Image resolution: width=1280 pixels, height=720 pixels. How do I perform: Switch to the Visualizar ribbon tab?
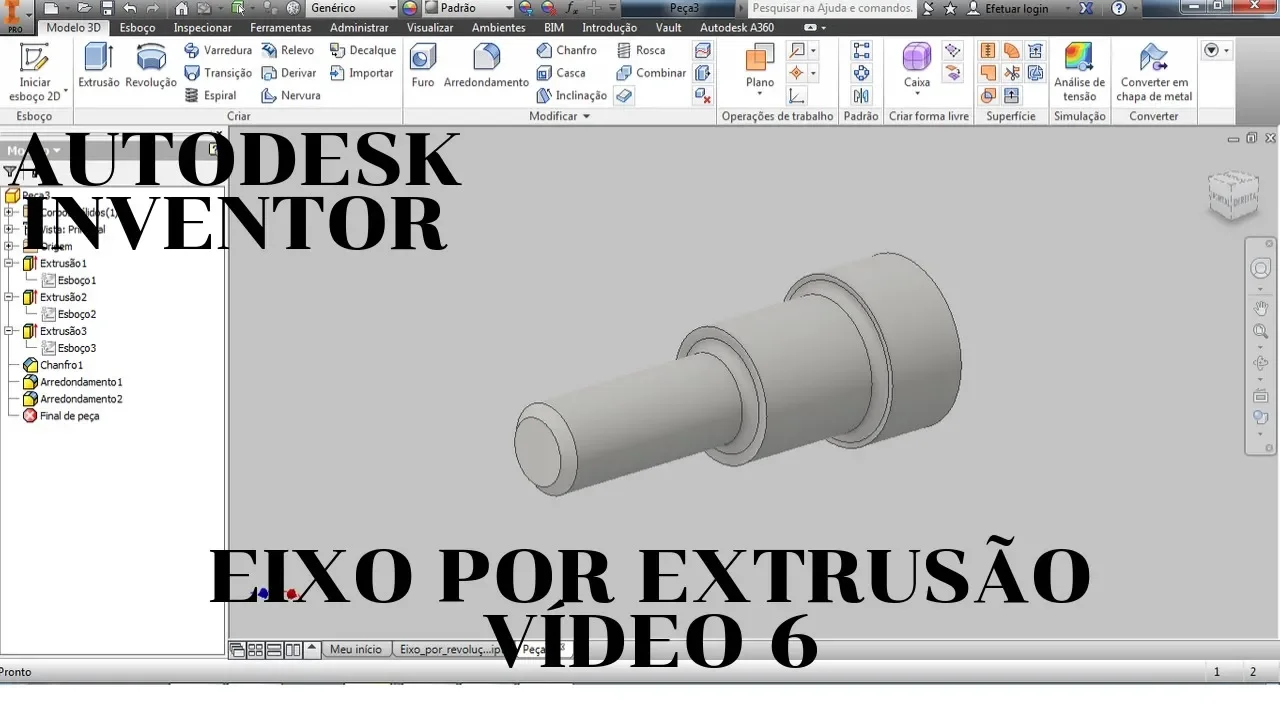coord(430,28)
